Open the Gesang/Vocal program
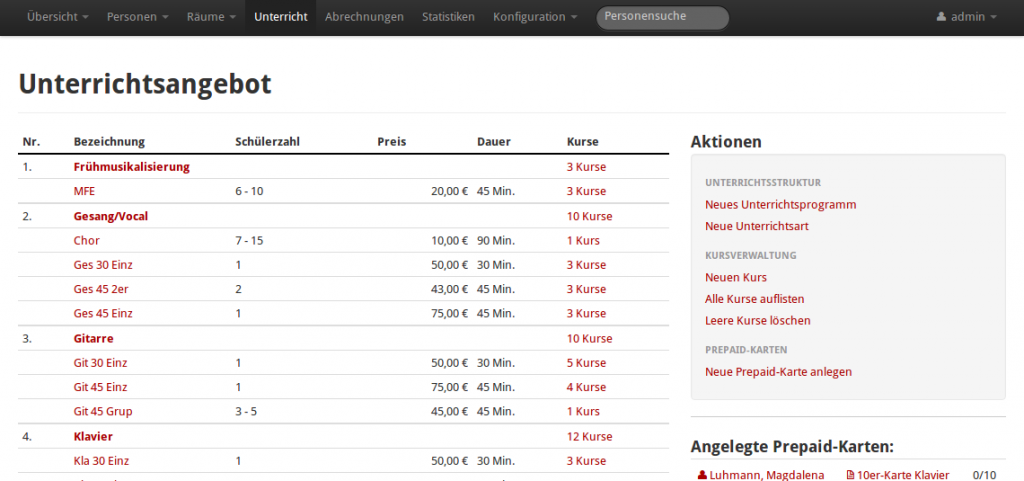The image size is (1024, 481). point(110,216)
